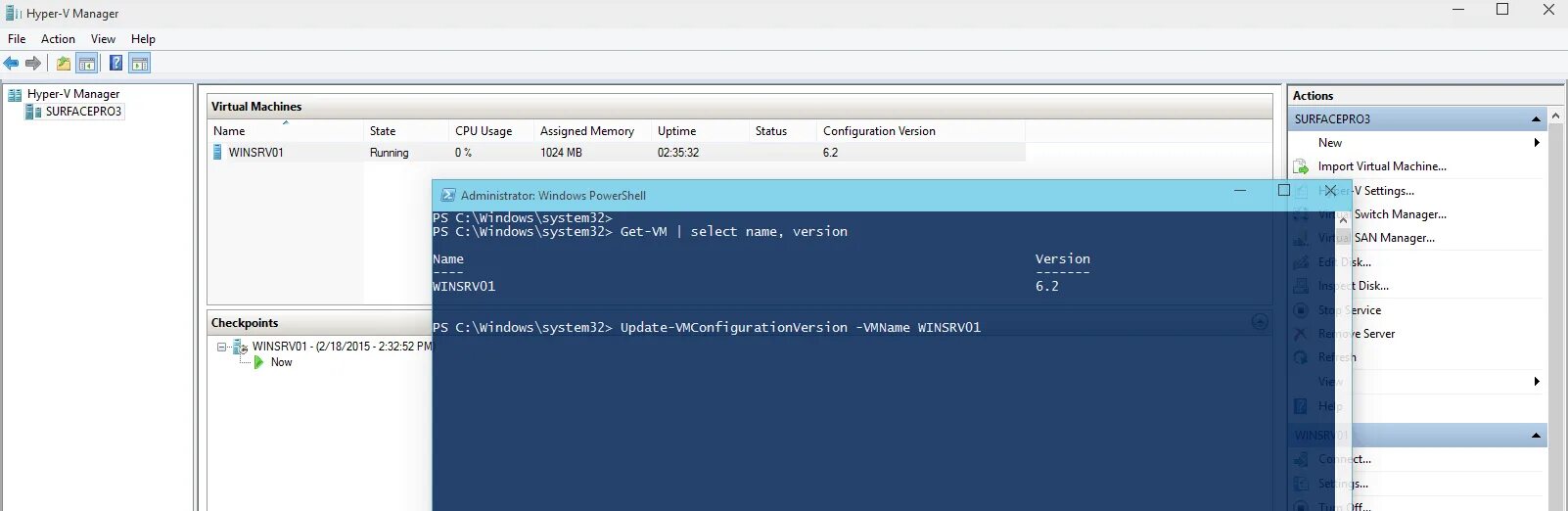Select the Now checkpoint entry
Screen dimensions: 1568x511
[x=281, y=362]
